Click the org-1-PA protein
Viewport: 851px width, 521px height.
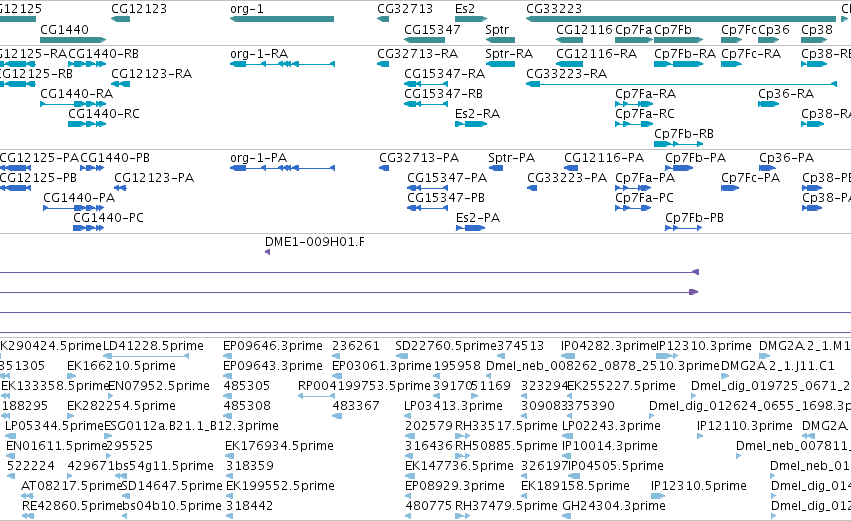pyautogui.click(x=258, y=157)
